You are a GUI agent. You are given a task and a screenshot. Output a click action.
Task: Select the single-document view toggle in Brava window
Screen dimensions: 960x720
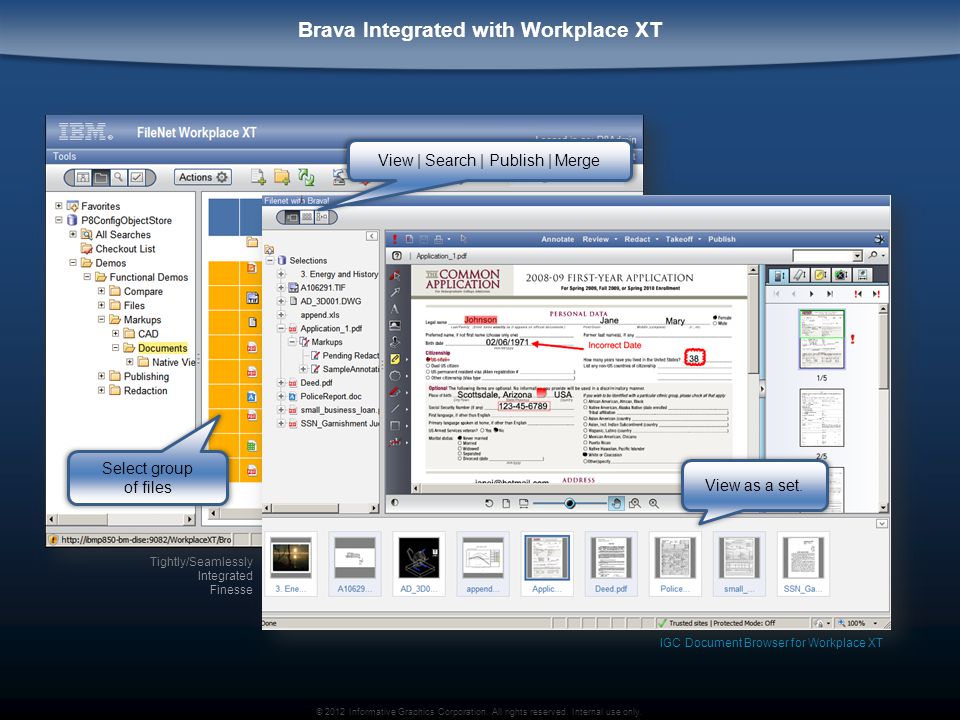[292, 217]
